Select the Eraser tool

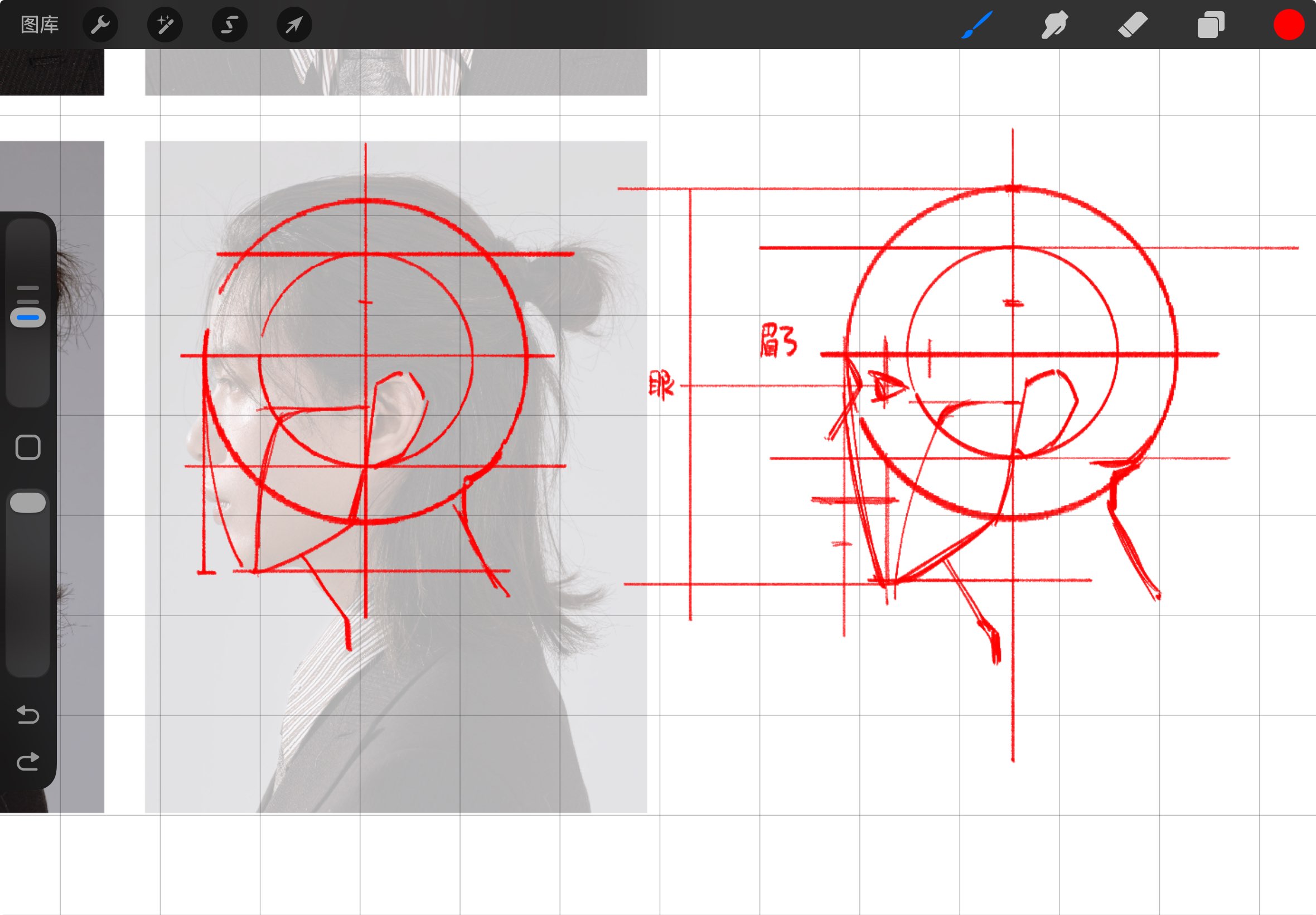coord(1133,25)
